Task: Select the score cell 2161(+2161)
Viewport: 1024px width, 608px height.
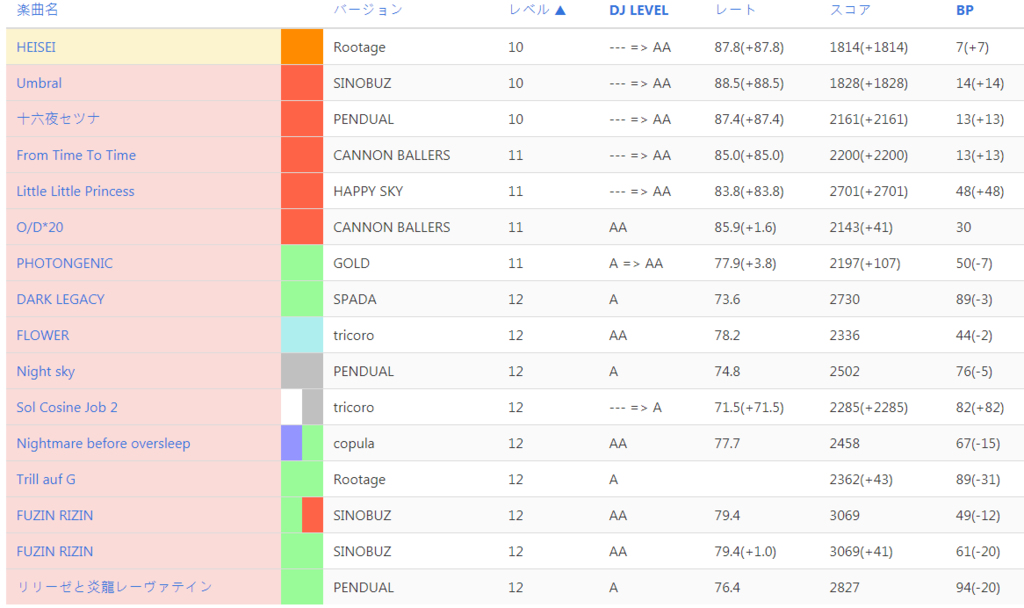Action: tap(869, 119)
